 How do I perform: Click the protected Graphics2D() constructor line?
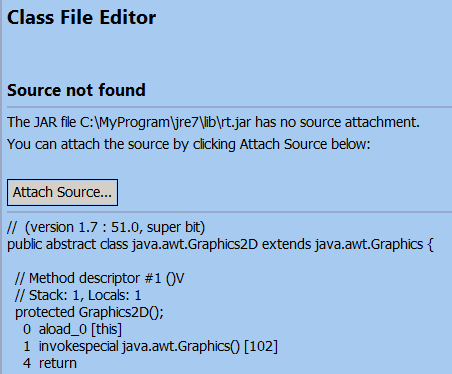coord(89,312)
